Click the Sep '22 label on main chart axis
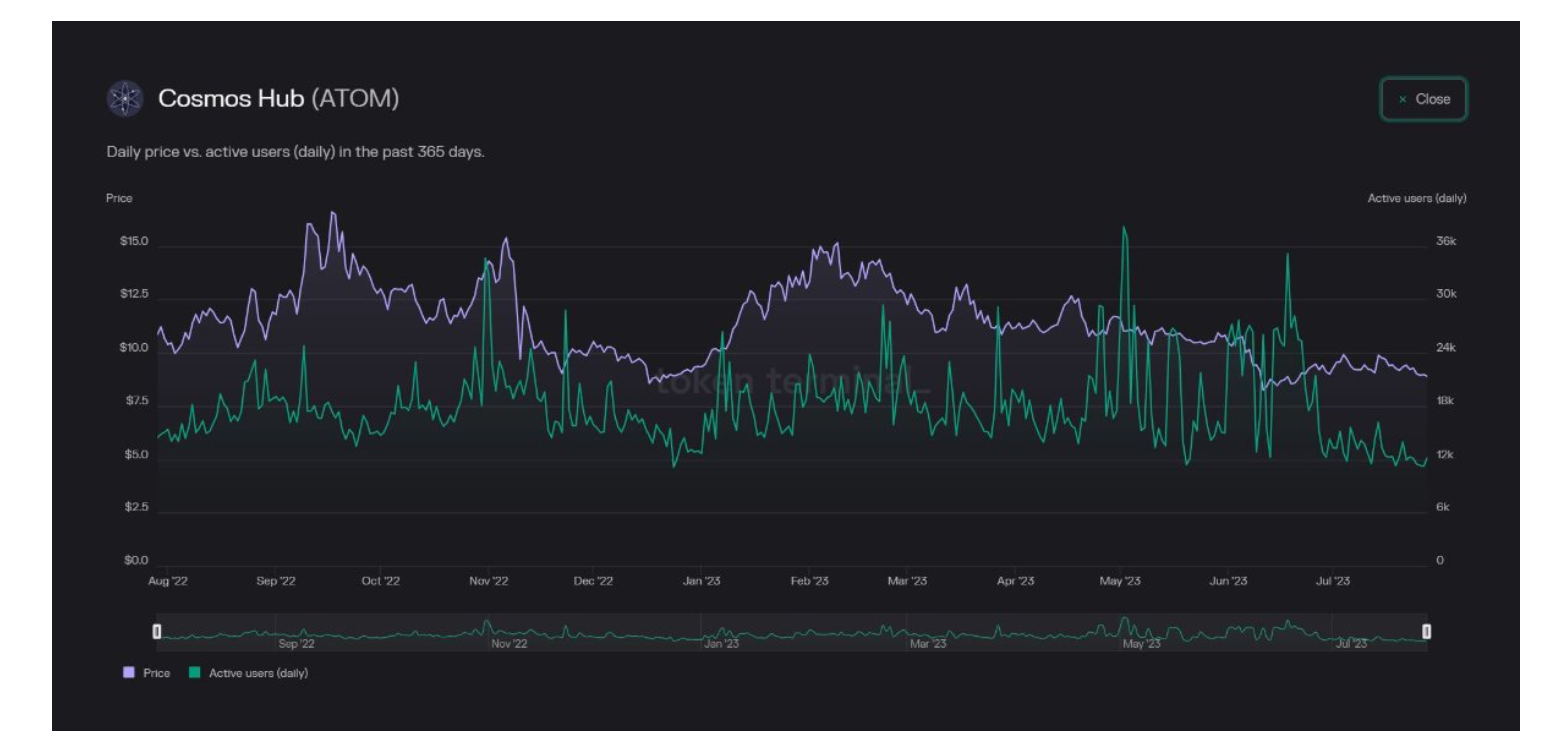Image resolution: width=1548 pixels, height=748 pixels. [276, 581]
